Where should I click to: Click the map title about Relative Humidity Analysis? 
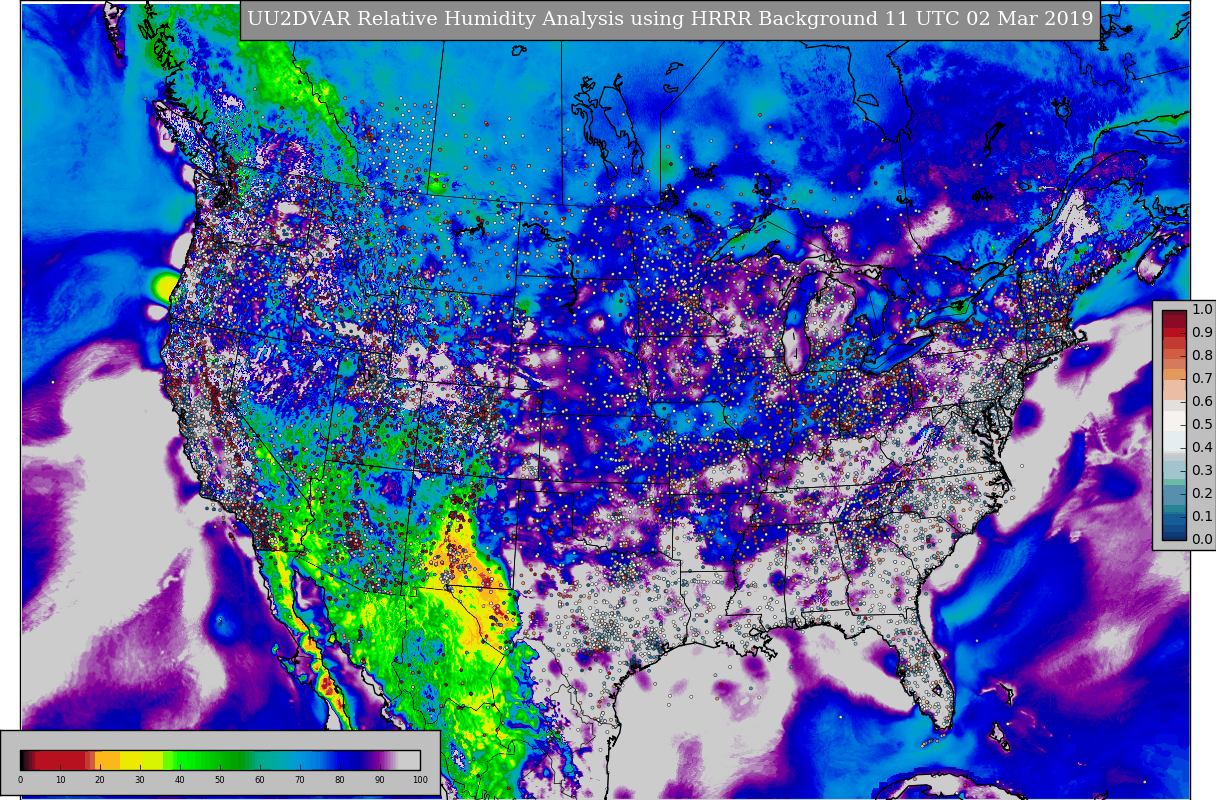(x=670, y=19)
